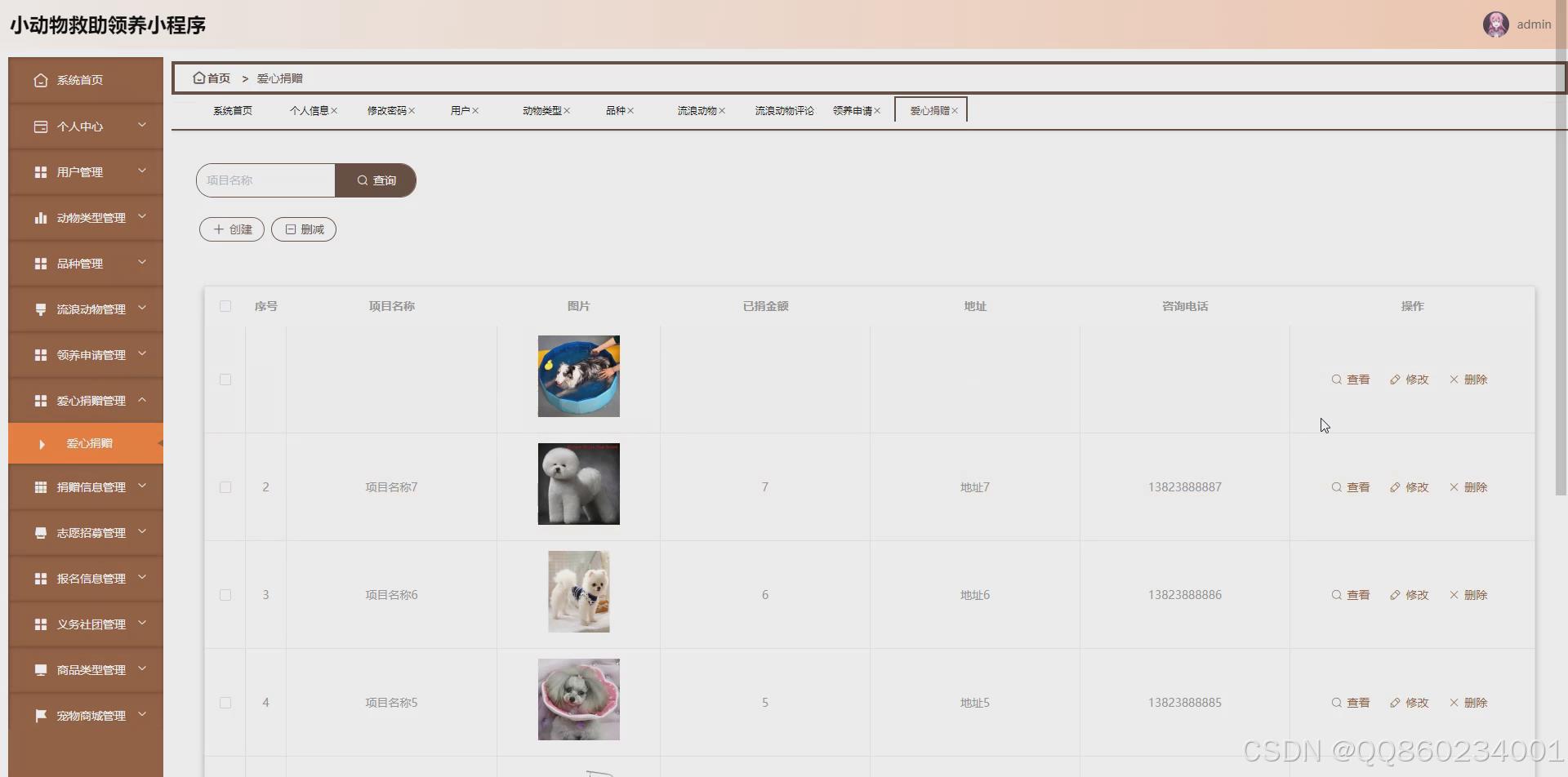Close the 个人信息 tab with its X
Viewport: 1568px width, 777px height.
[x=334, y=111]
